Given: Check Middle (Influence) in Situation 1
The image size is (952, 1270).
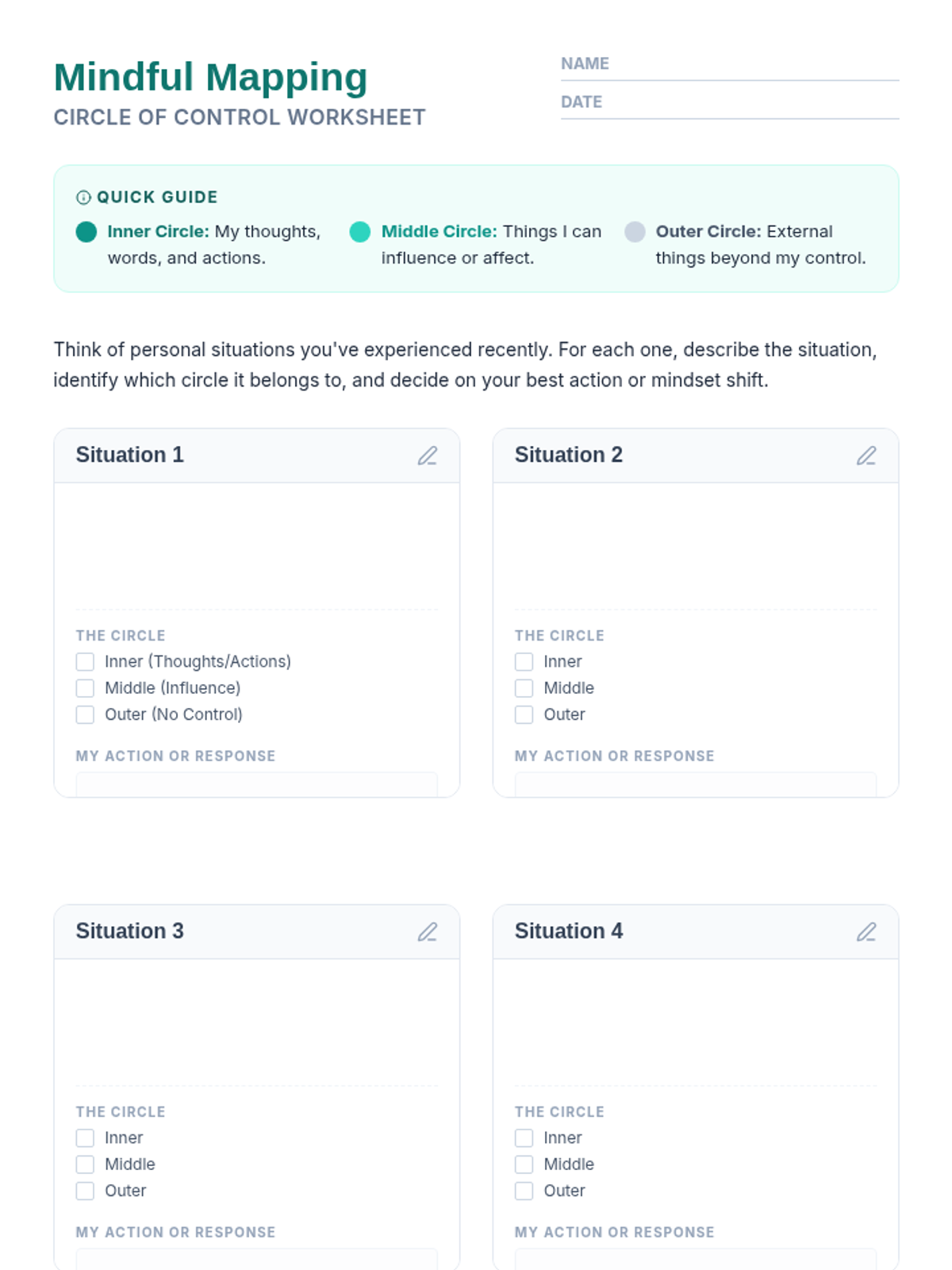Looking at the screenshot, I should [85, 688].
